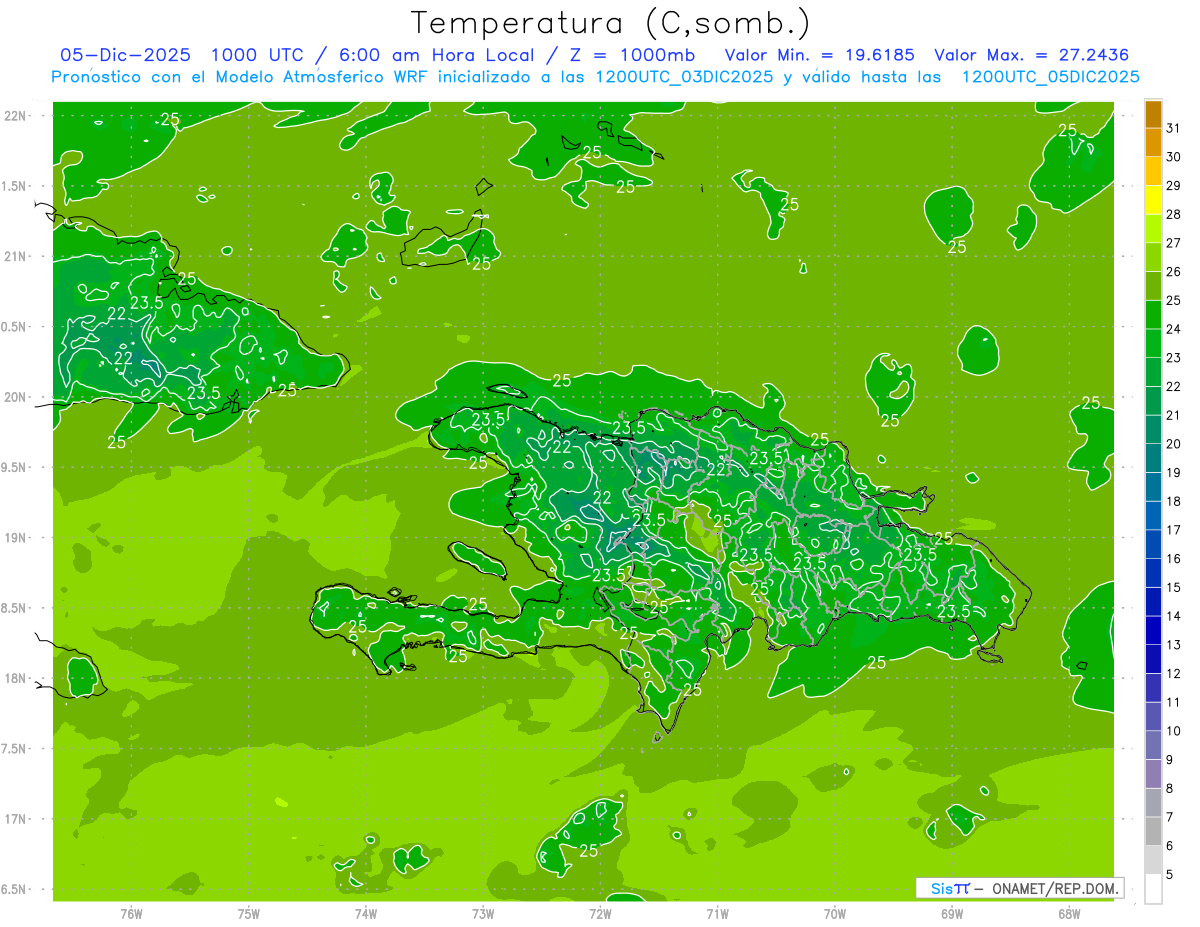
Task: Click the '11' value on the color scale
Action: pos(1173,702)
